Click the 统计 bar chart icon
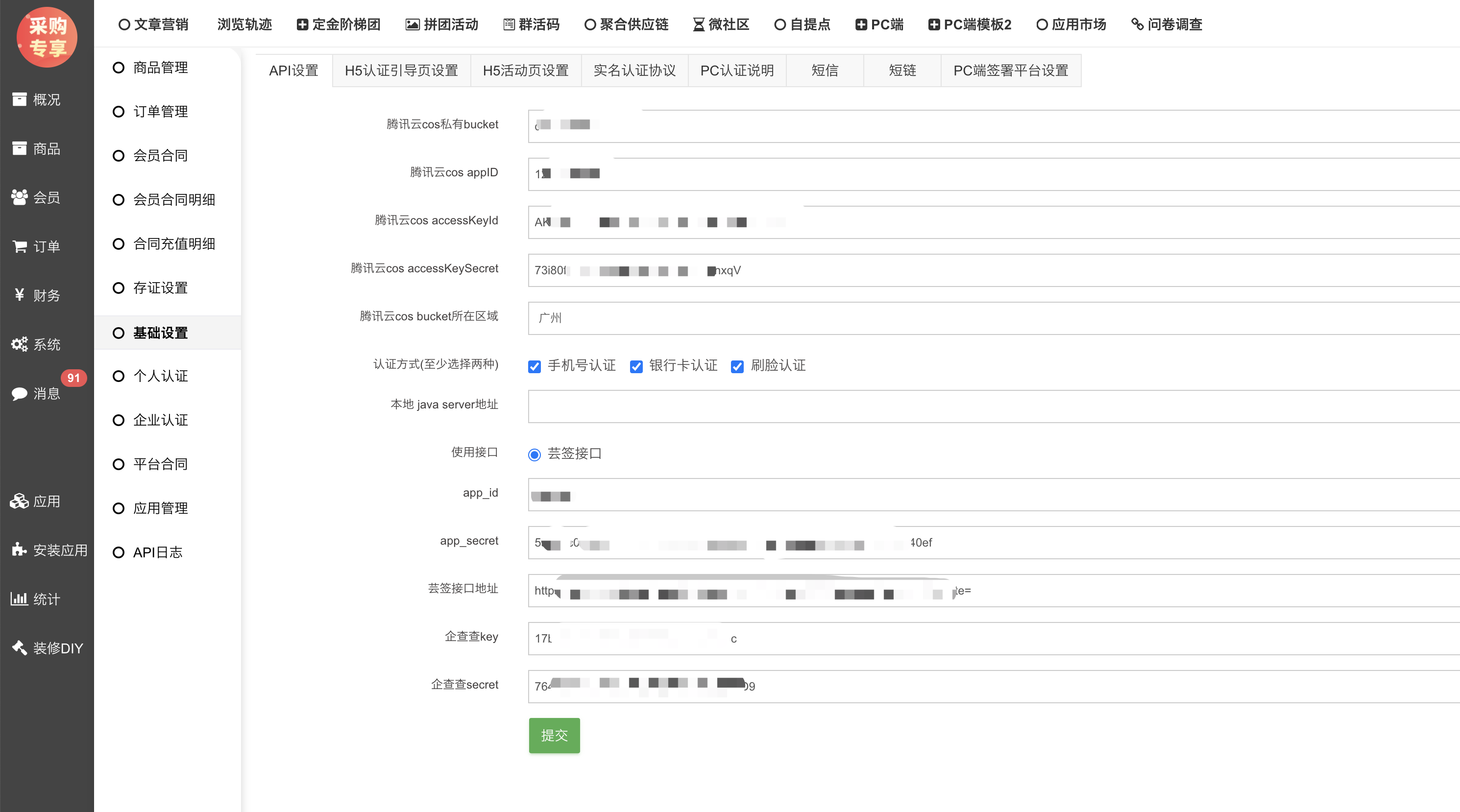The height and width of the screenshot is (812, 1460). click(x=19, y=599)
